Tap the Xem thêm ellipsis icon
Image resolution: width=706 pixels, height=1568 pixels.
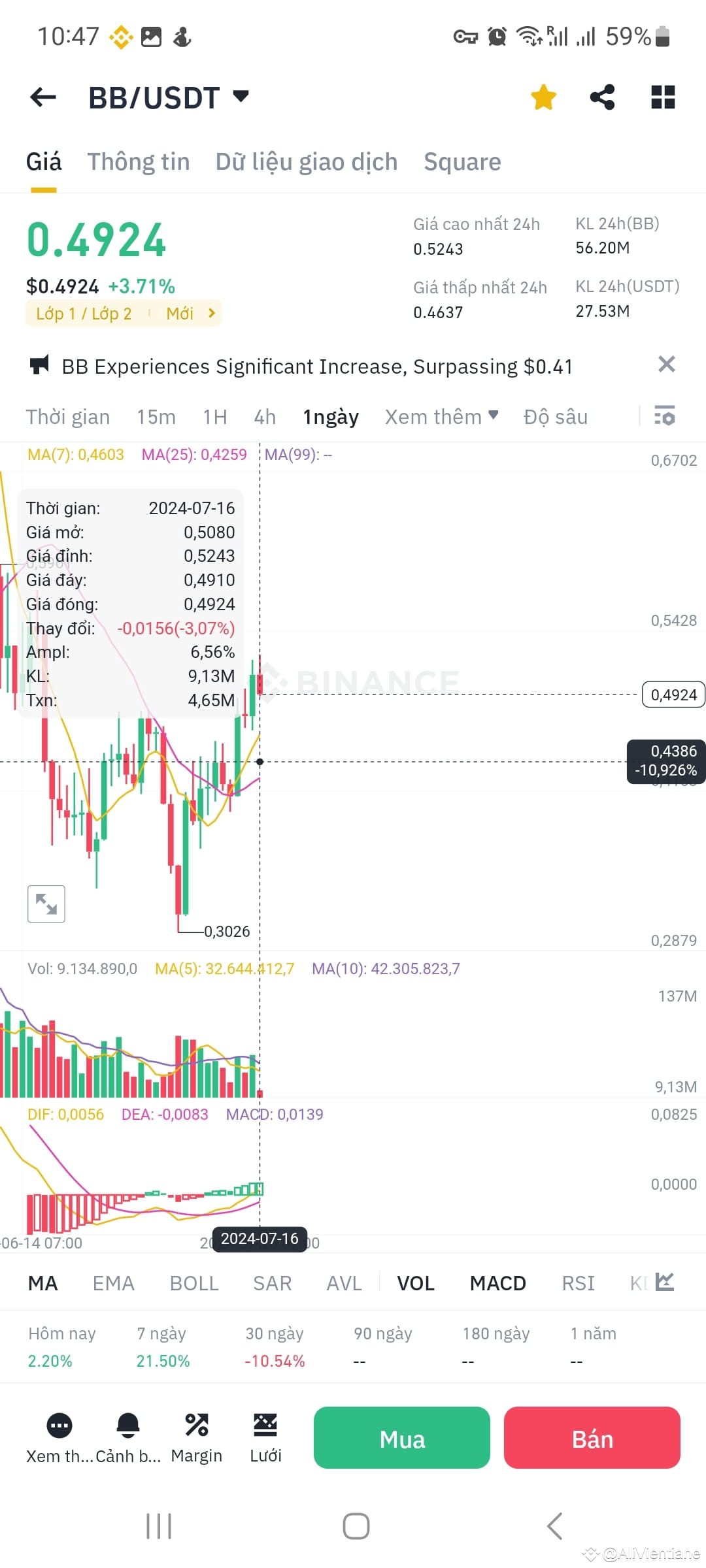[59, 1426]
